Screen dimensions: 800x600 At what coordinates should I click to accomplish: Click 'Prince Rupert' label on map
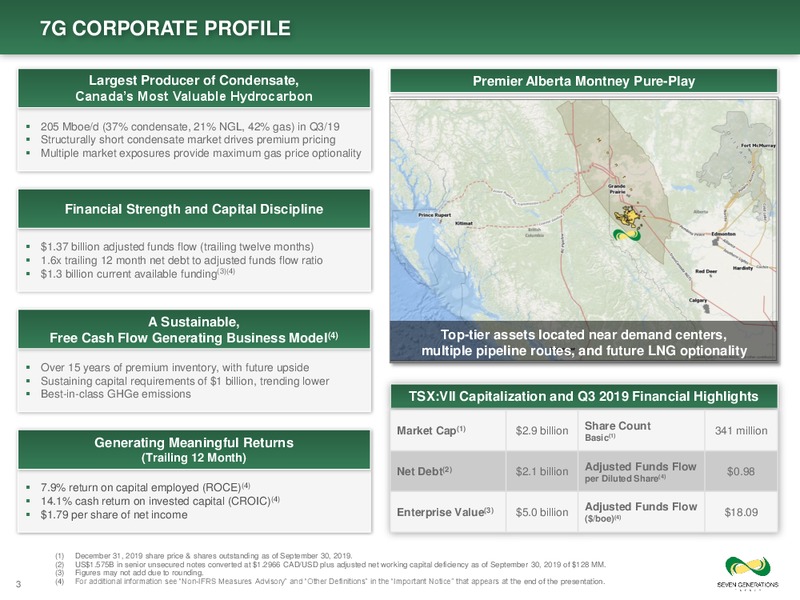[434, 215]
